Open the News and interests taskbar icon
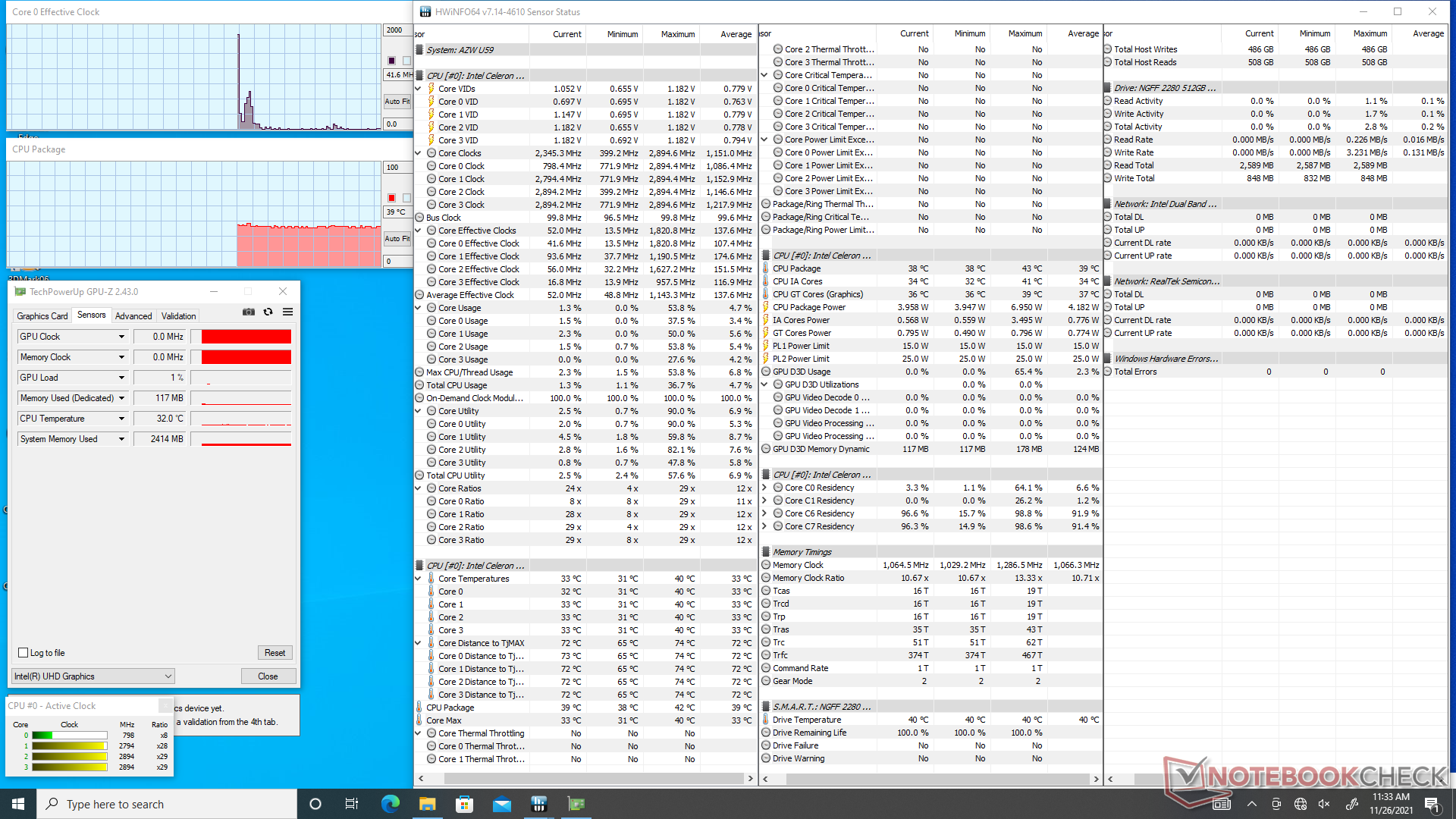 (x=1222, y=804)
